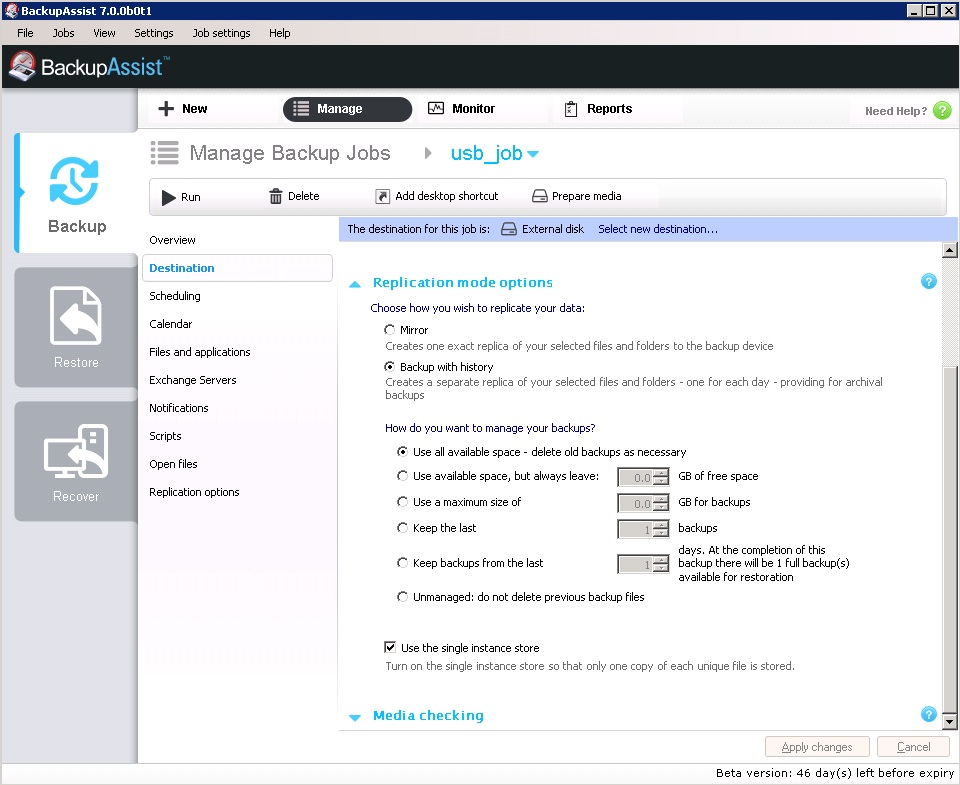Click the Manage list icon in tab

point(301,108)
